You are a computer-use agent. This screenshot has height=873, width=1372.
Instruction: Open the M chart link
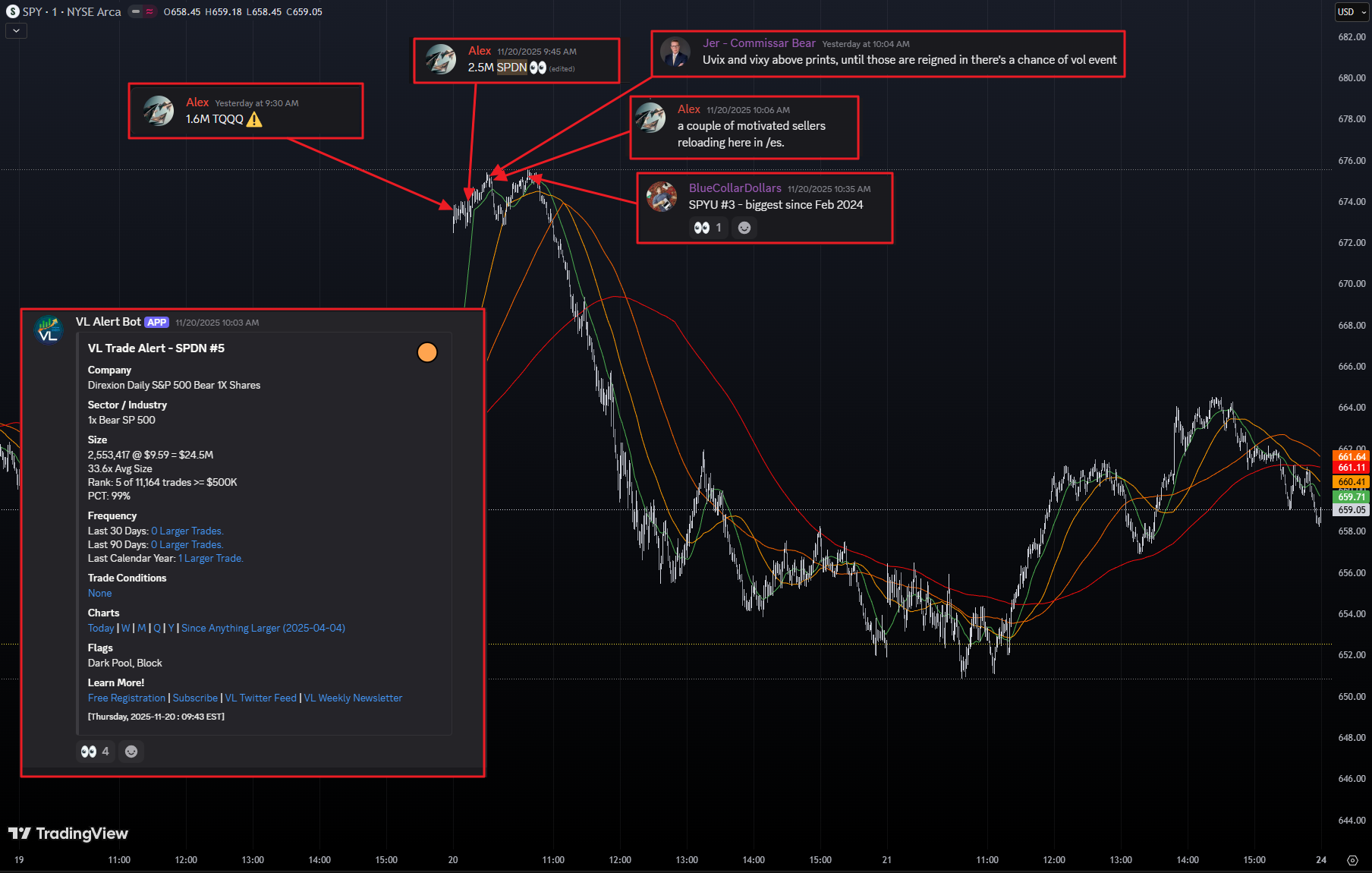point(142,628)
